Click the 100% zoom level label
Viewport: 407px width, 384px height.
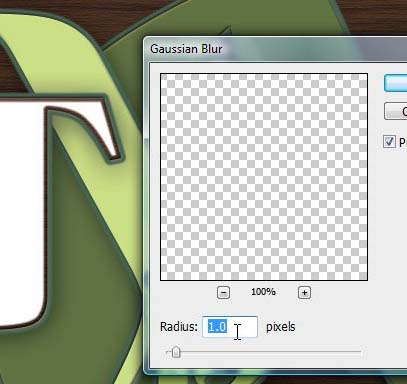263,292
